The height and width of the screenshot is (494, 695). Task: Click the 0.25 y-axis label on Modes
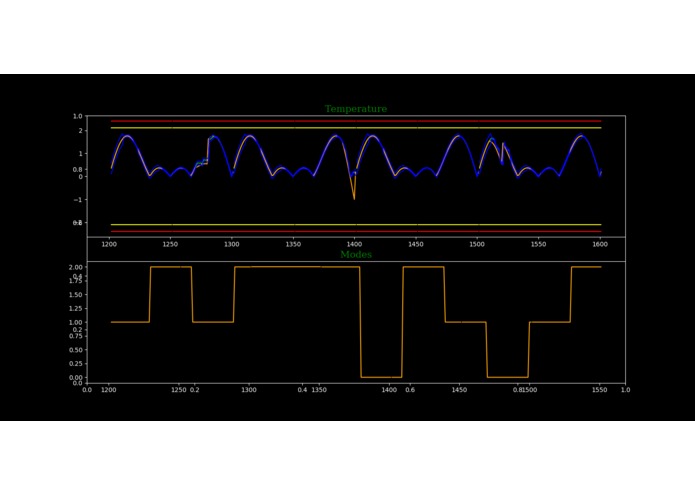(76, 363)
